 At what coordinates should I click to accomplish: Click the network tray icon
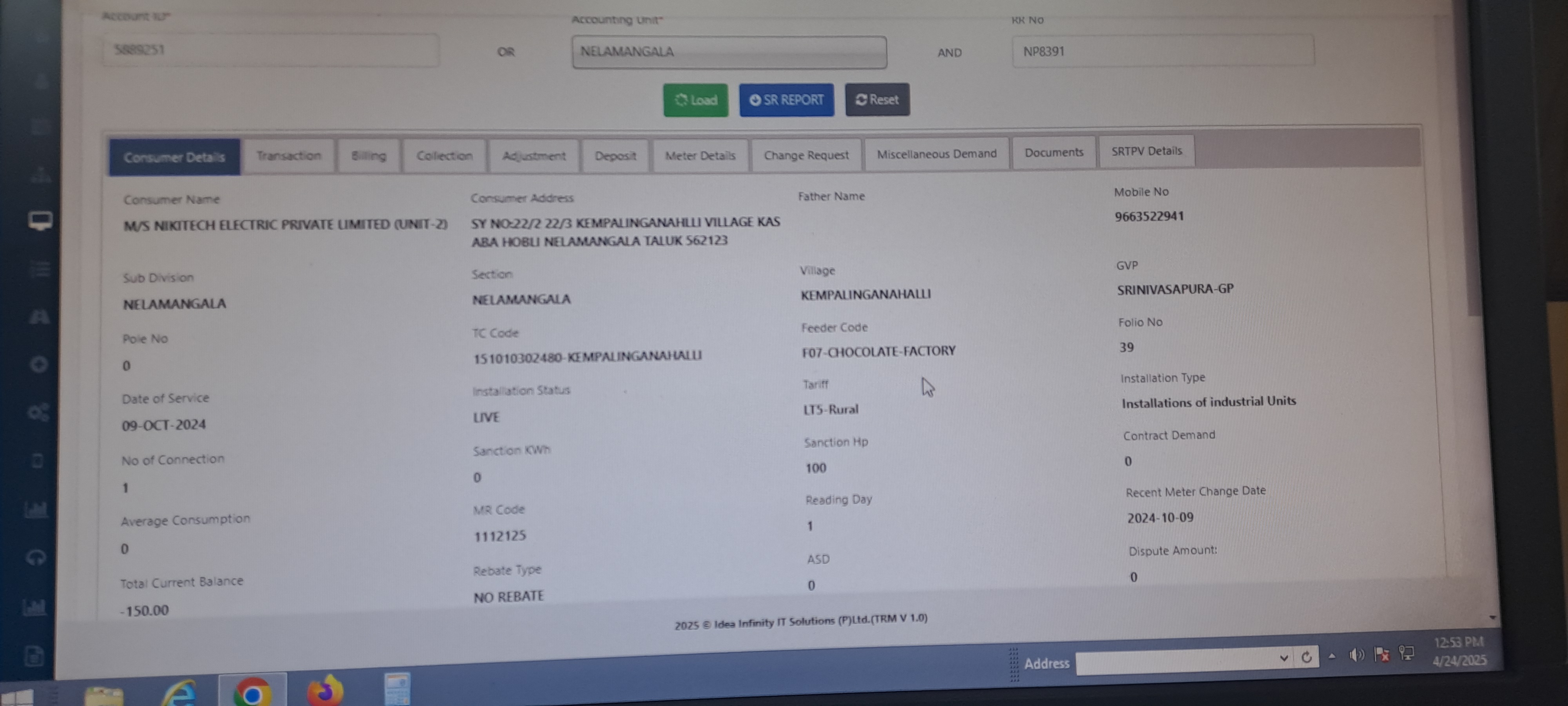coord(1407,653)
